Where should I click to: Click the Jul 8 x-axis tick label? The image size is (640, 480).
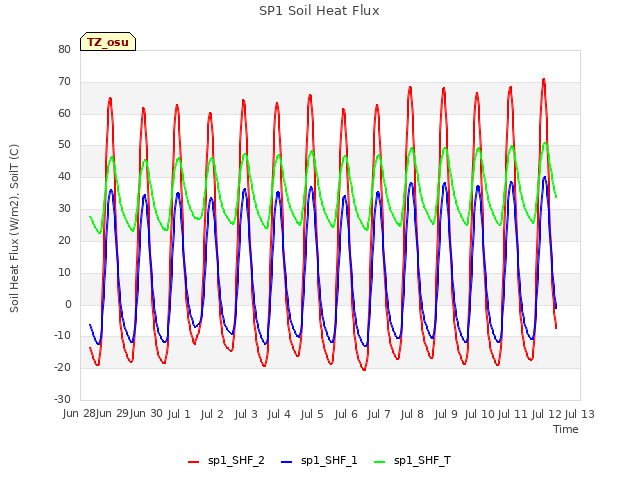[x=412, y=414]
